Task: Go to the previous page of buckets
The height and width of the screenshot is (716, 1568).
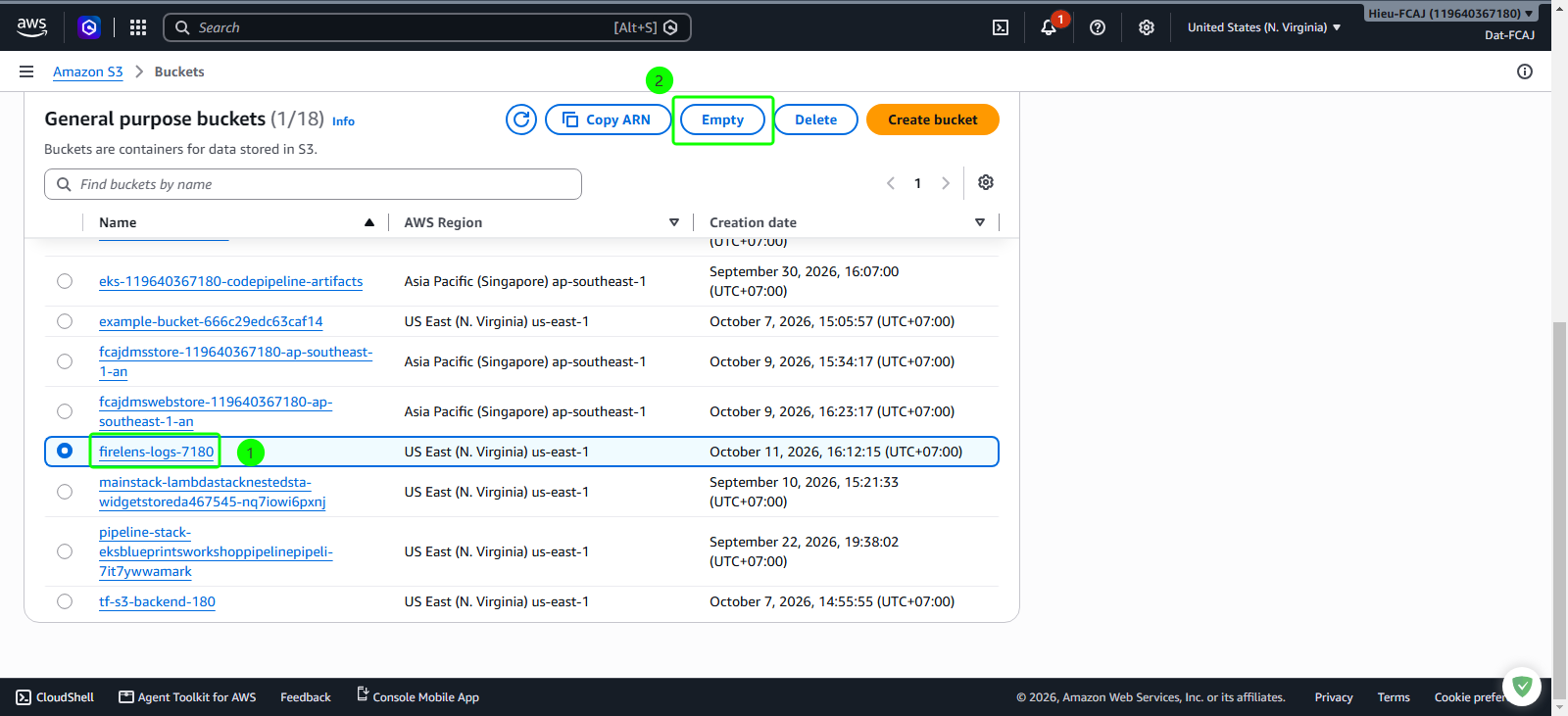Action: pyautogui.click(x=891, y=183)
